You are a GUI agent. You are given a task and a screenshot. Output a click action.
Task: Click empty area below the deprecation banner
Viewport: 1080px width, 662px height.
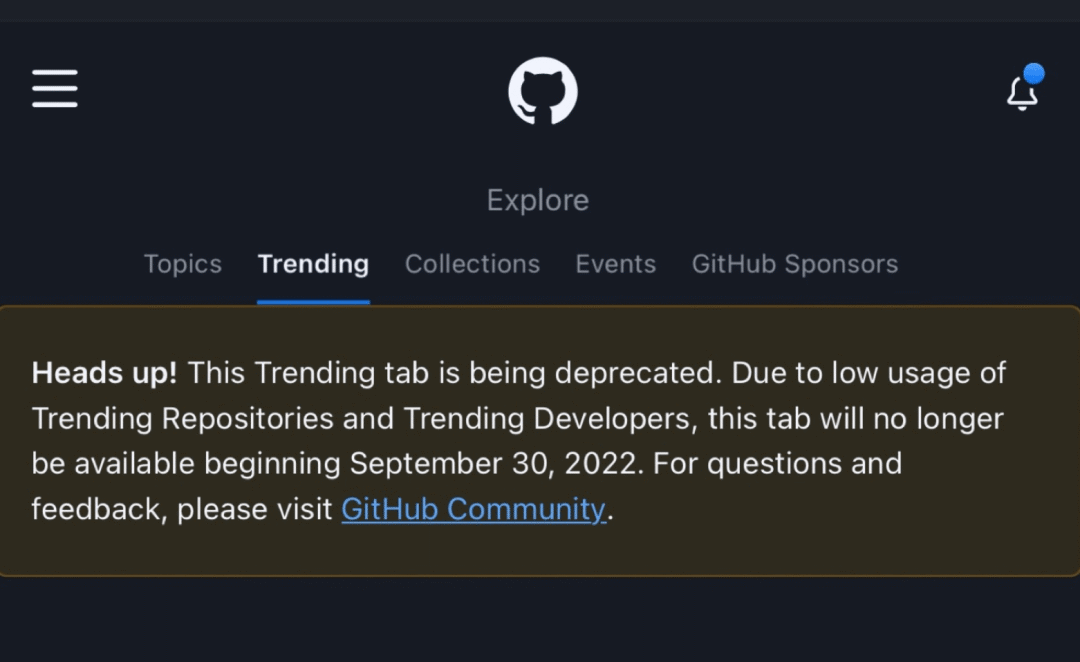tap(540, 620)
